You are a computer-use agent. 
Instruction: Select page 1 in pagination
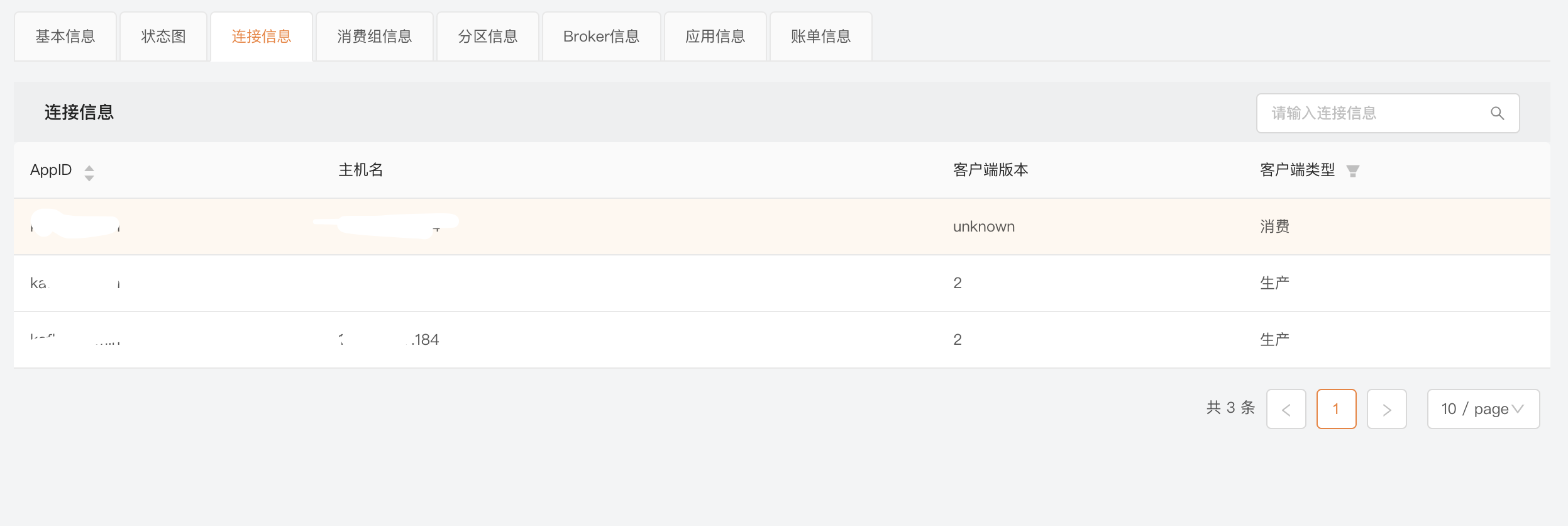tap(1337, 409)
